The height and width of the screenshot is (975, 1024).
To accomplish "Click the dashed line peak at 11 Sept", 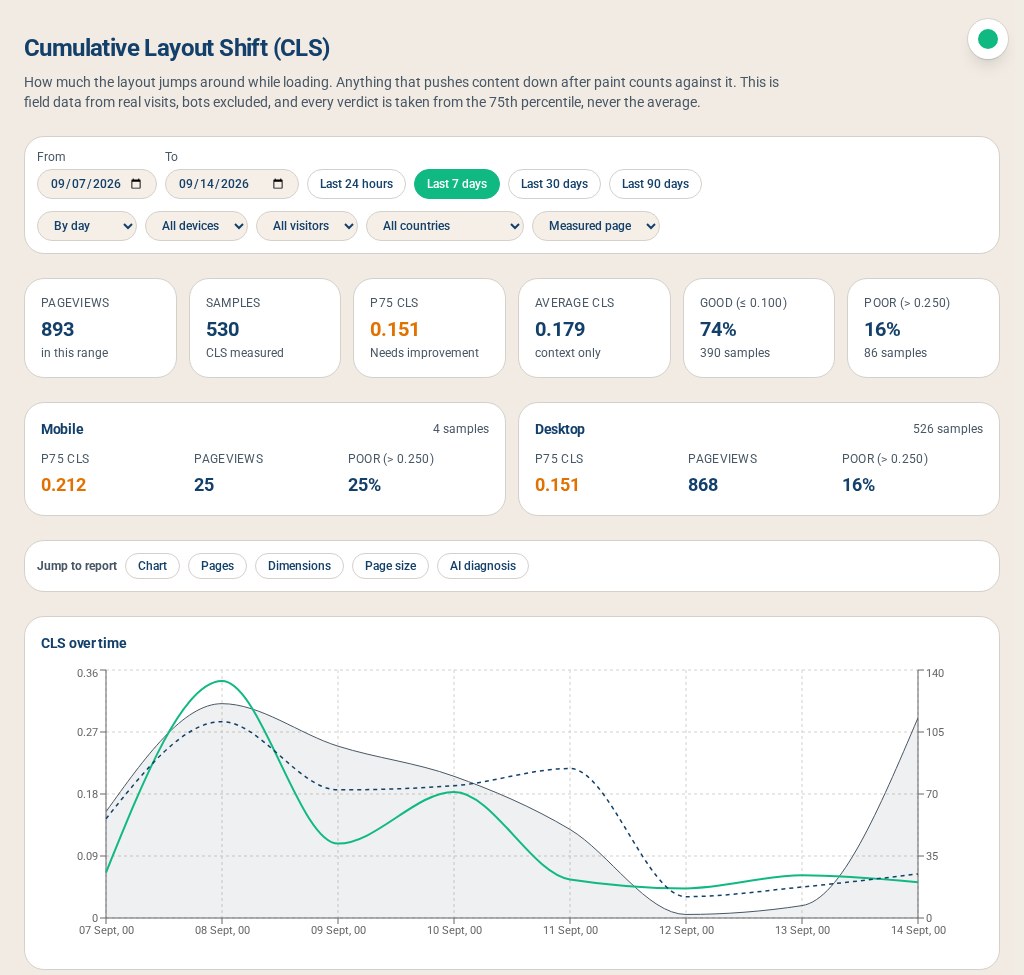I will [570, 768].
